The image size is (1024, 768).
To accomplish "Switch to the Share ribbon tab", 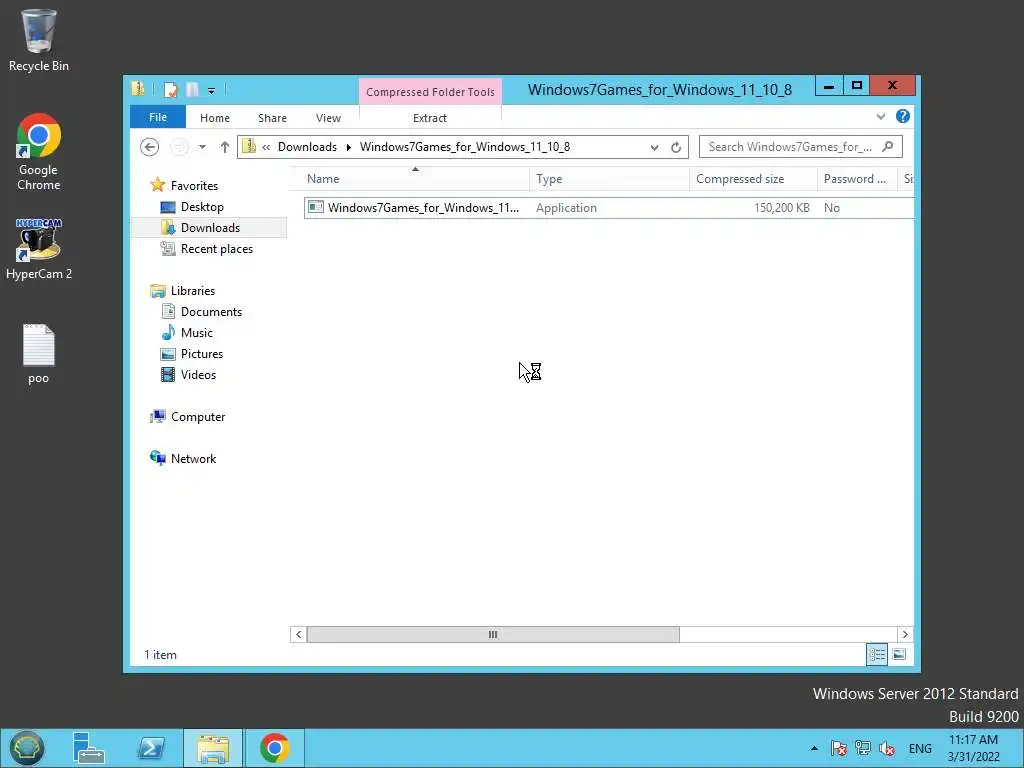I will [x=272, y=118].
